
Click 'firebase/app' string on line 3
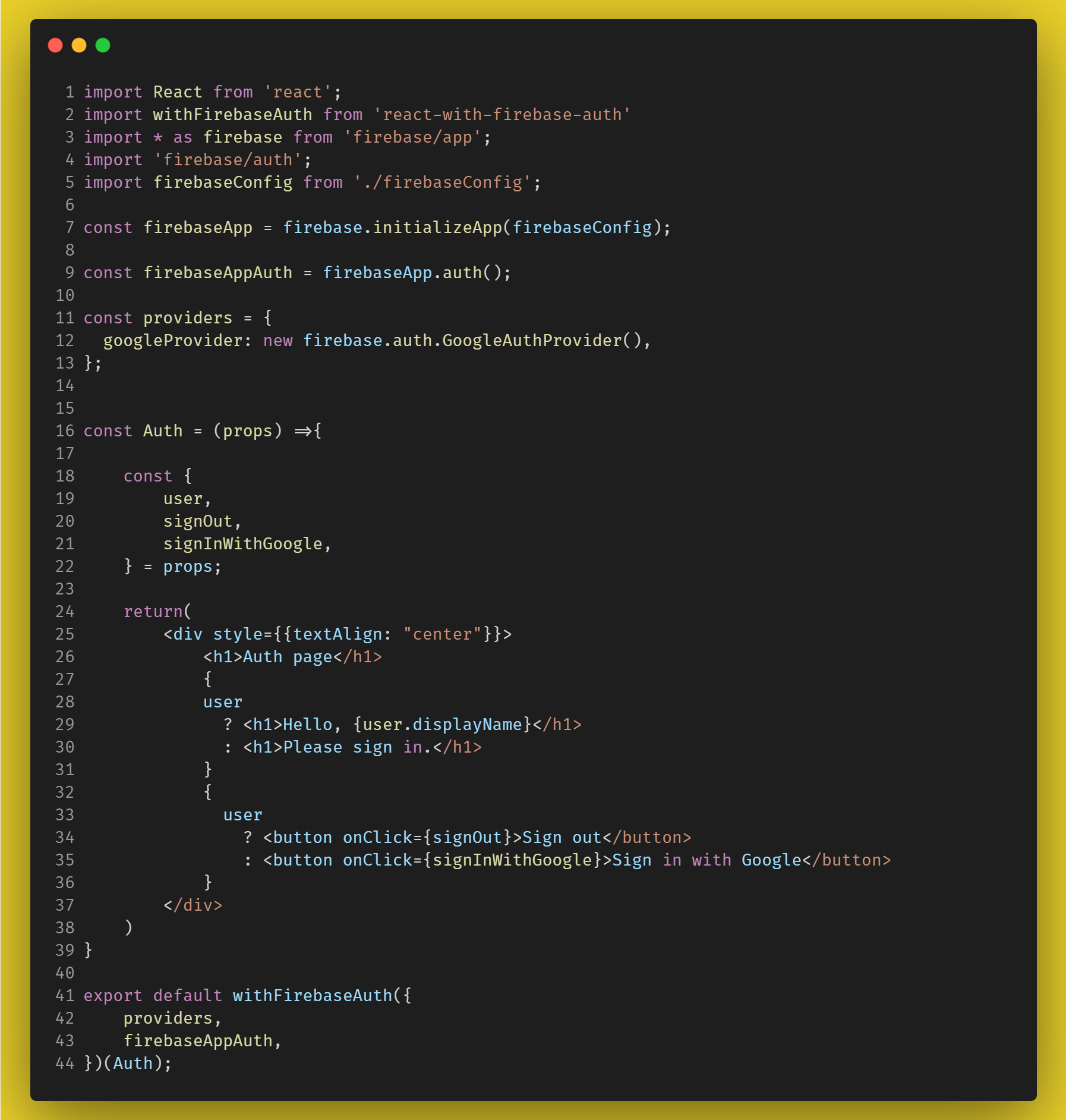[412, 137]
